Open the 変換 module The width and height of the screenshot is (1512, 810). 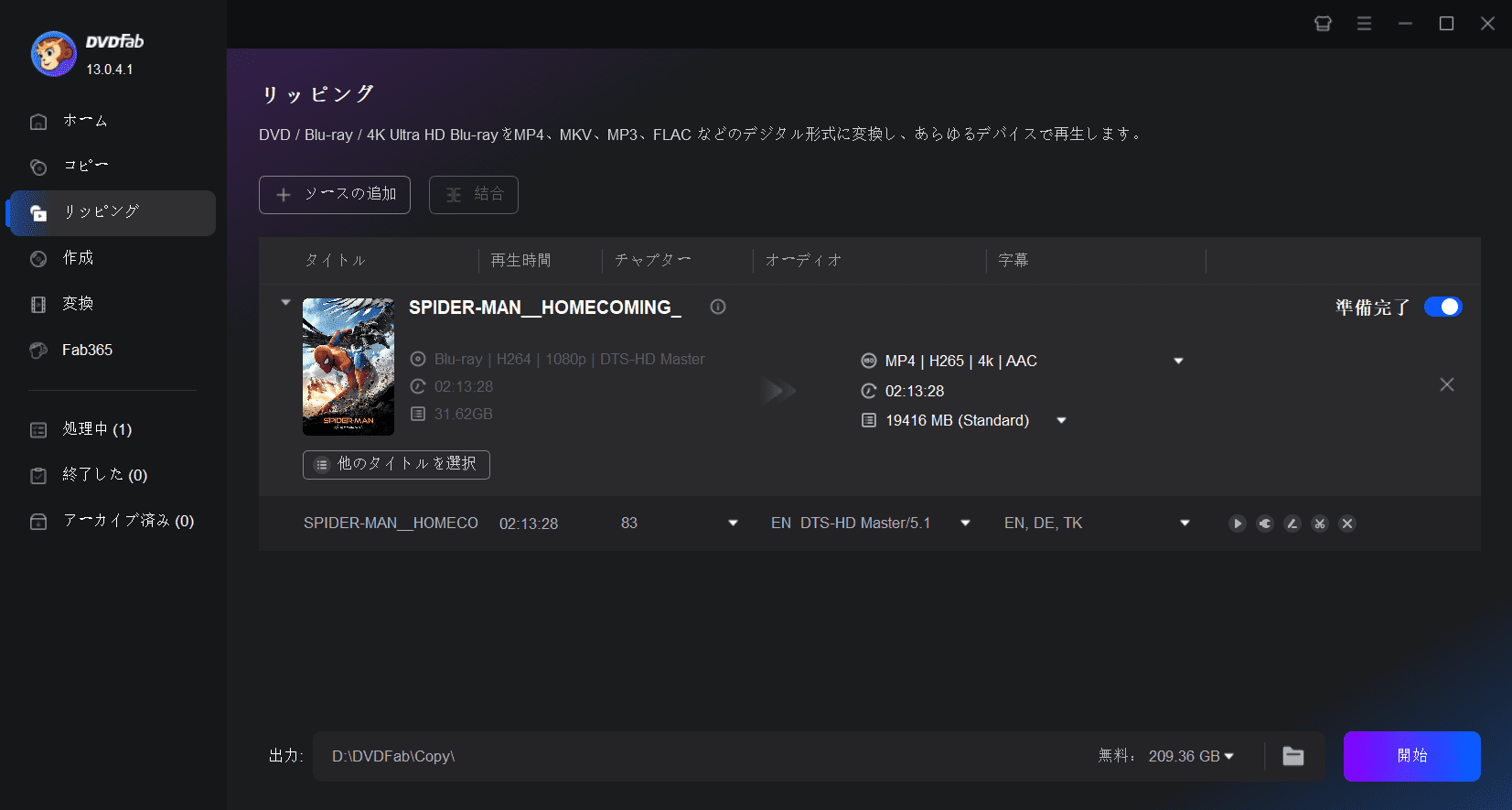point(113,304)
